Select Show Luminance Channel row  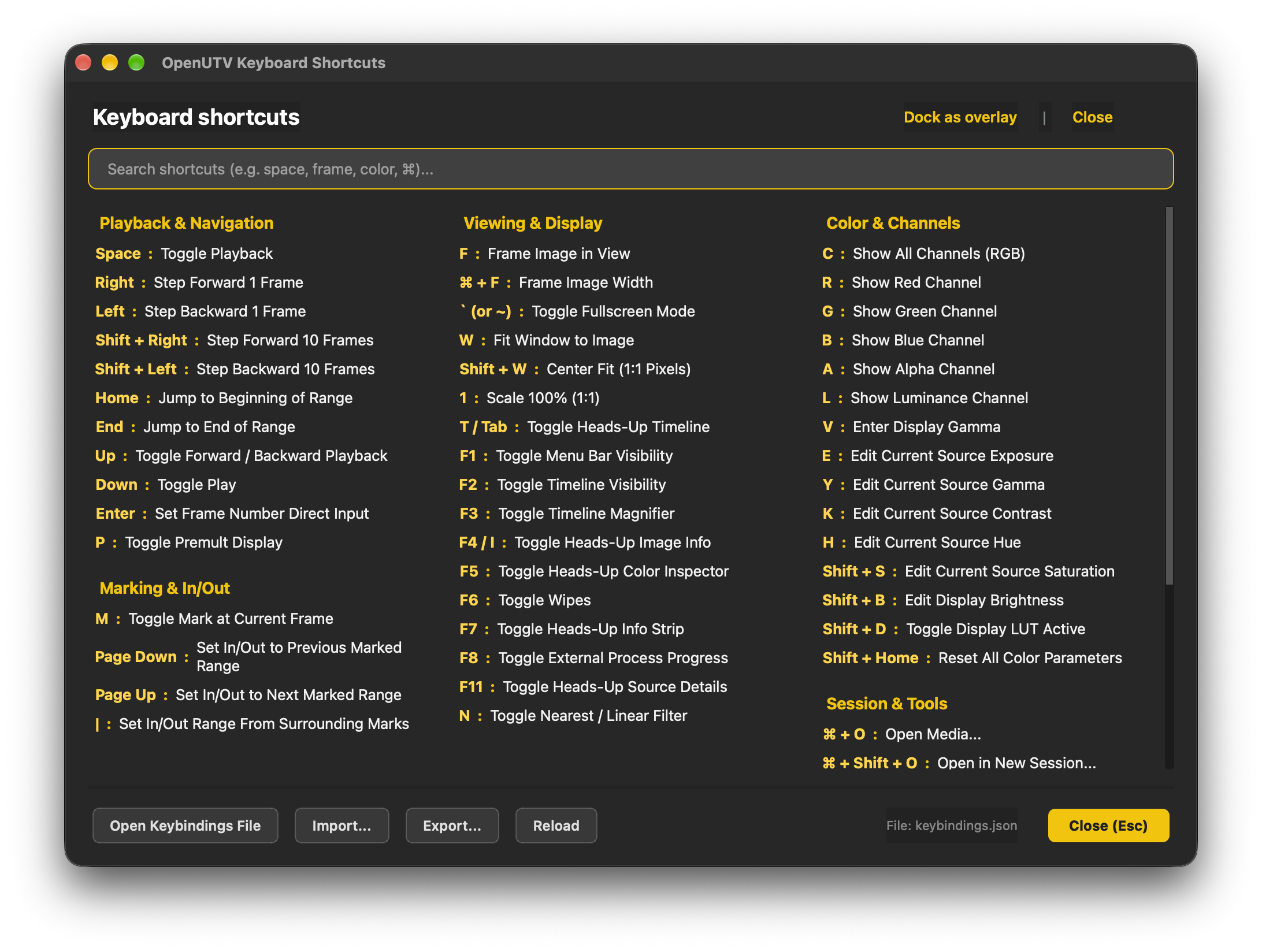click(925, 398)
